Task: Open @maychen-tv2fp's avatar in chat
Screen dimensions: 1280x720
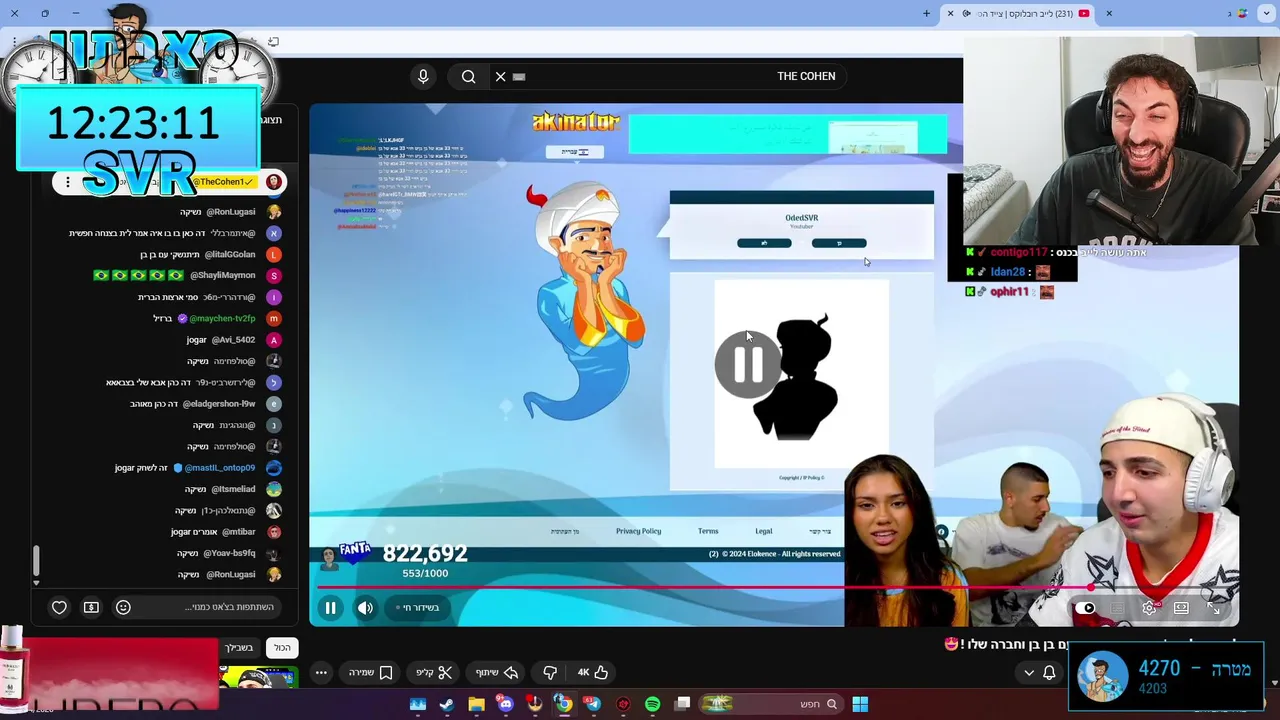Action: pos(274,318)
